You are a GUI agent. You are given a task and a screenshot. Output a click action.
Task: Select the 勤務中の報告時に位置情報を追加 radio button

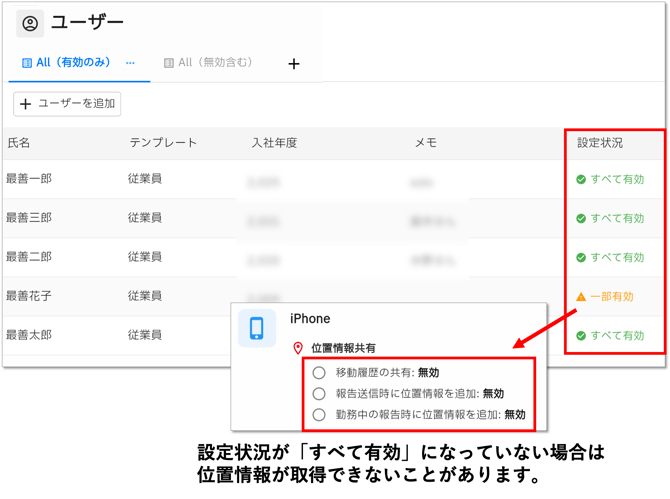click(319, 415)
